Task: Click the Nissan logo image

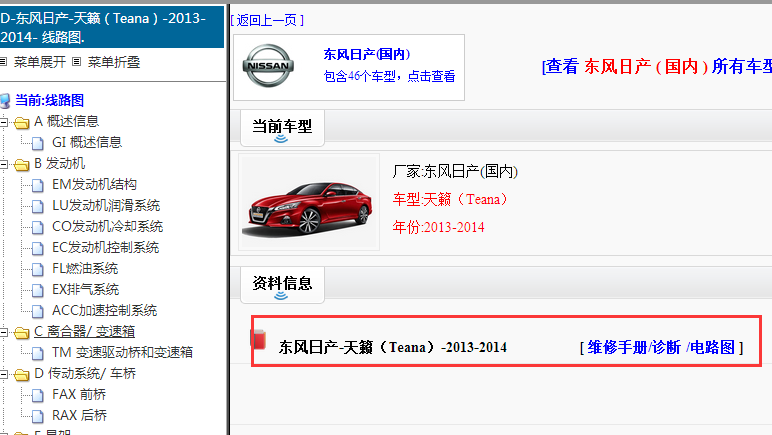Action: point(268,66)
